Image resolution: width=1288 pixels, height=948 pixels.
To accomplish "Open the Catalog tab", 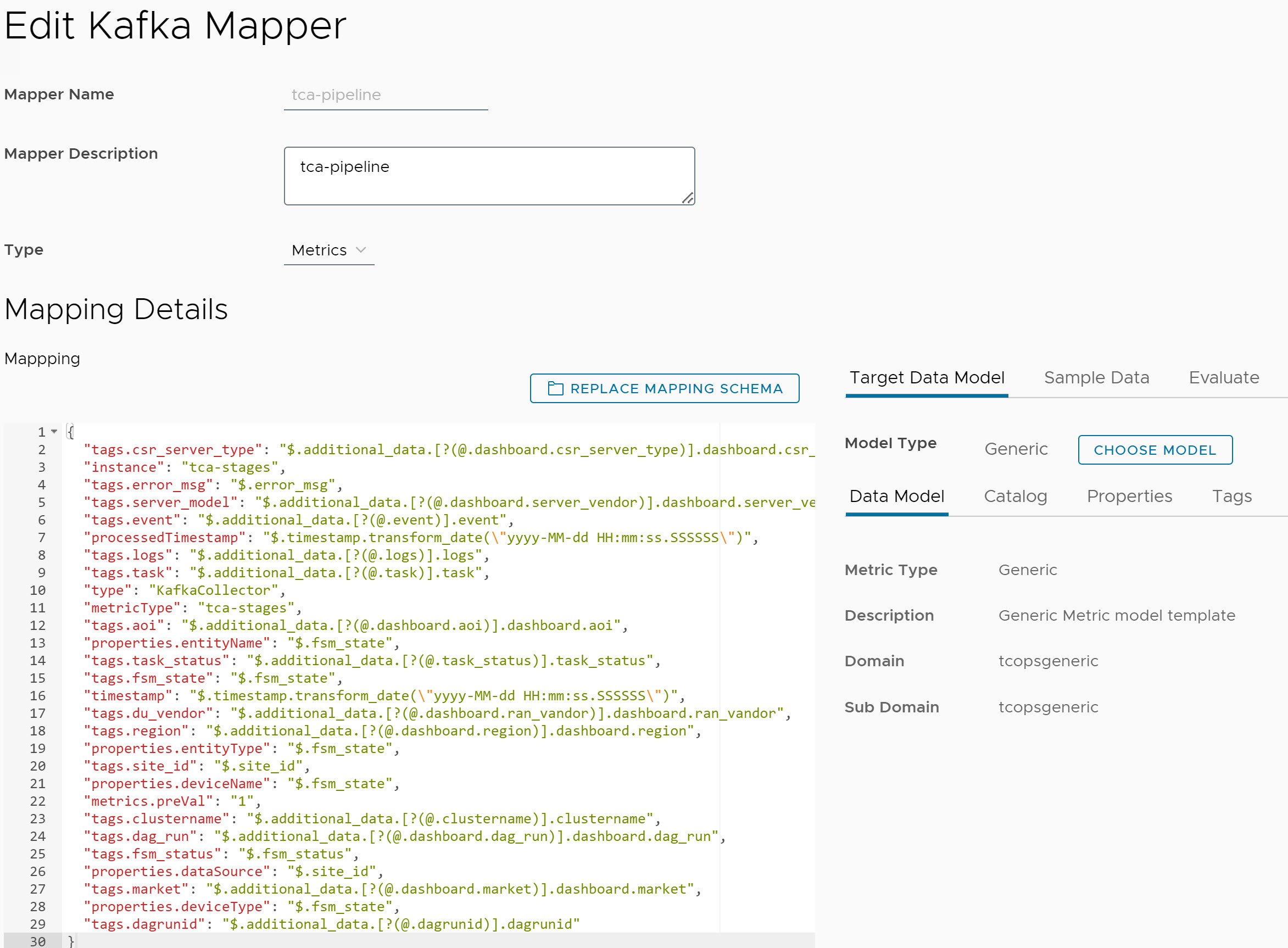I will click(x=1015, y=496).
